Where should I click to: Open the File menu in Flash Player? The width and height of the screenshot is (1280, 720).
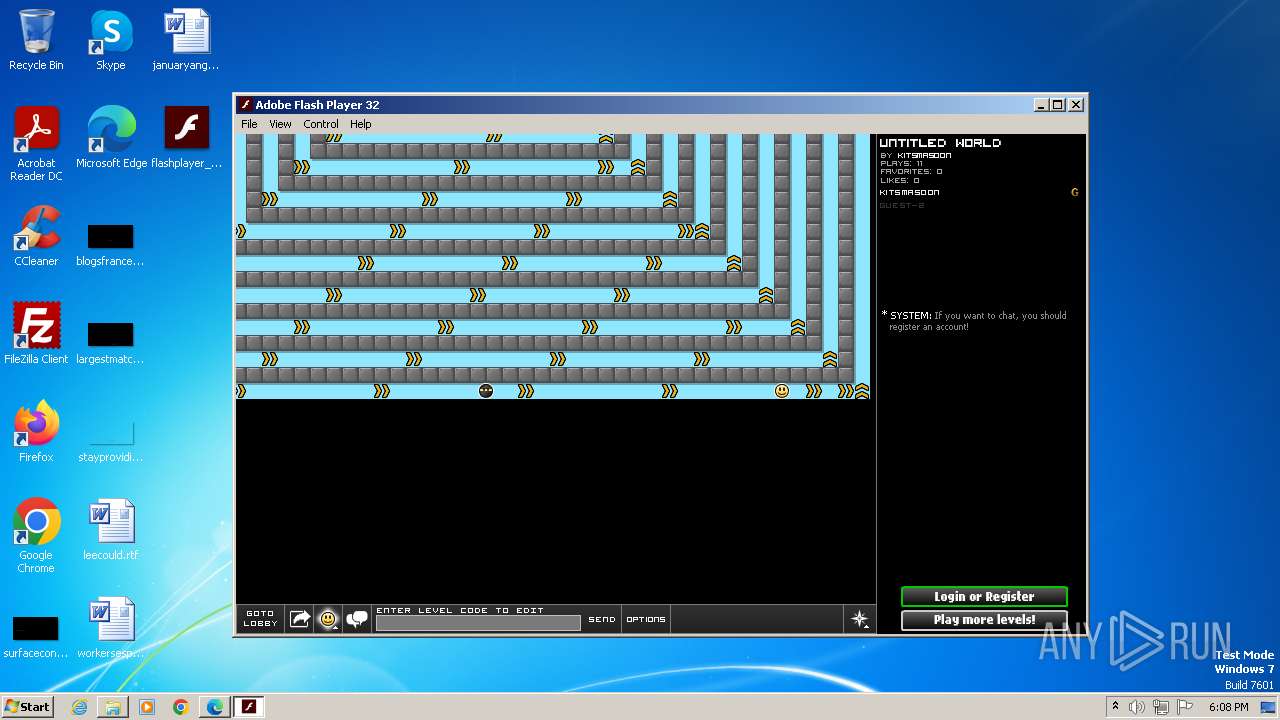coord(249,124)
